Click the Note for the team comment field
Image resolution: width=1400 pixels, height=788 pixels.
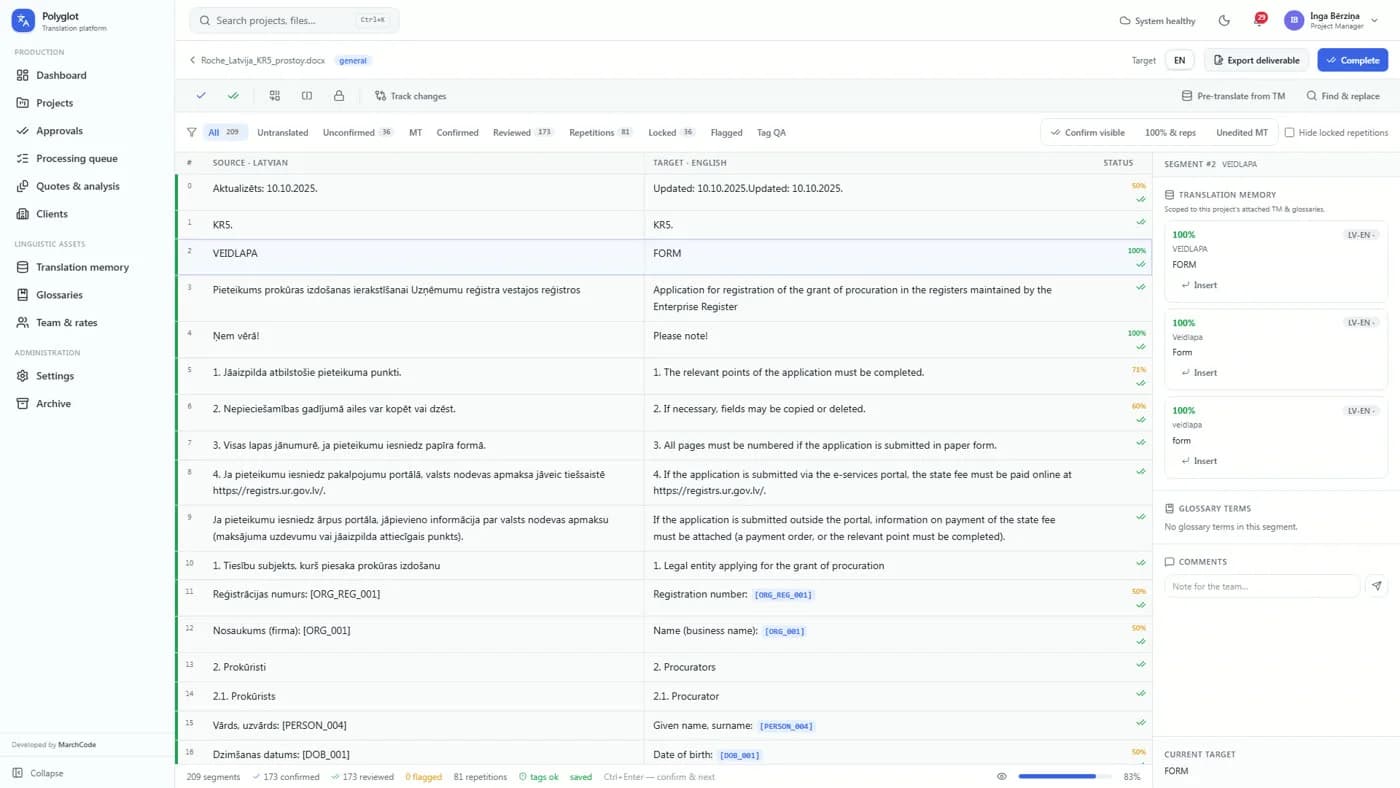click(x=1262, y=586)
